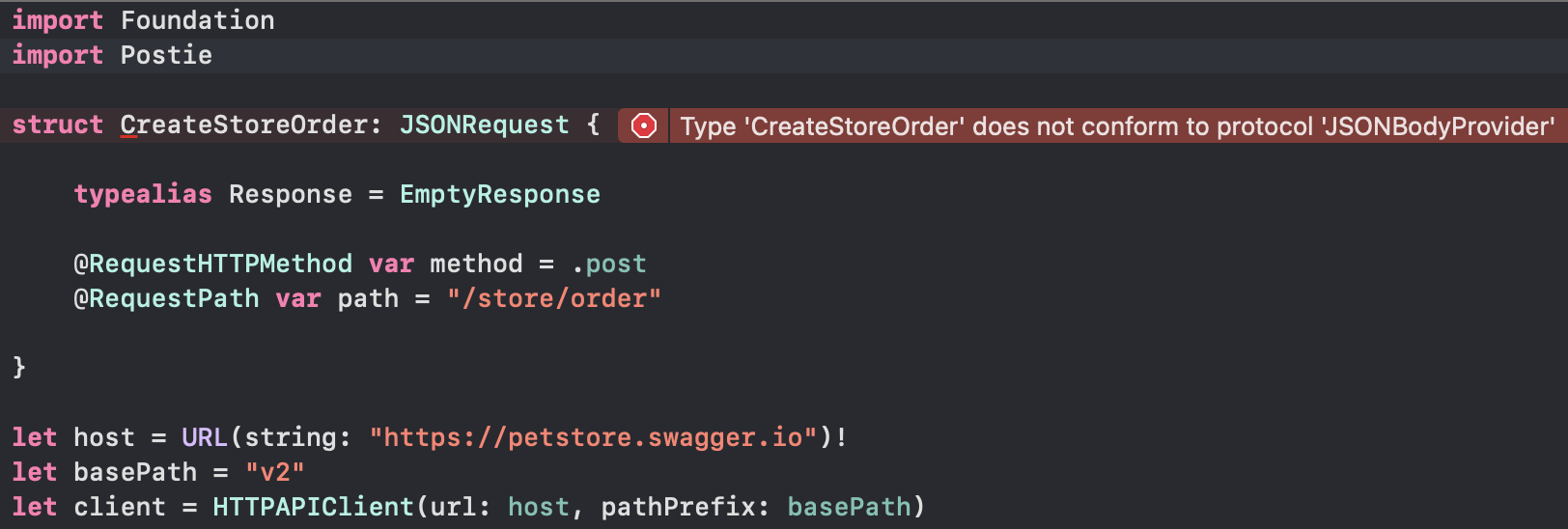Viewport: 1568px width, 529px height.
Task: Click the HTTPAPIClient initializer name
Action: 313,507
